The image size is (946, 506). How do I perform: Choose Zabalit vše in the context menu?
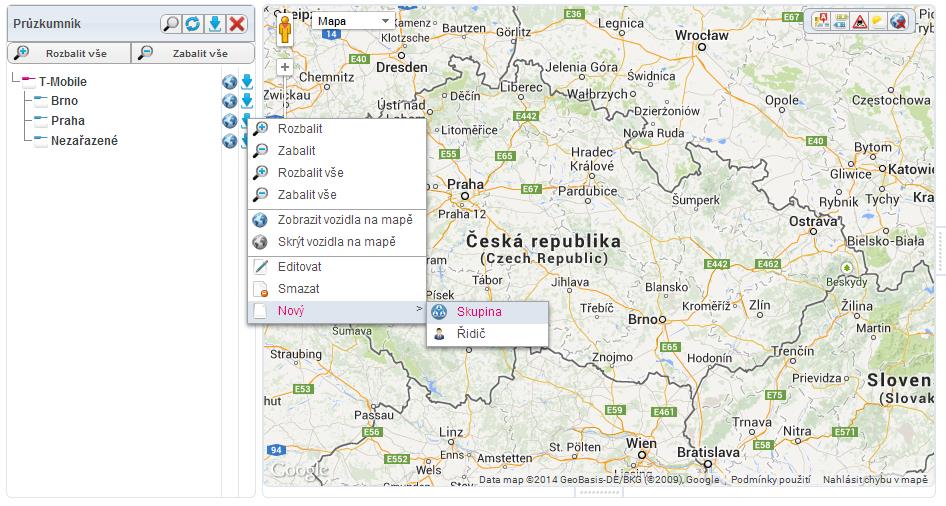point(337,195)
